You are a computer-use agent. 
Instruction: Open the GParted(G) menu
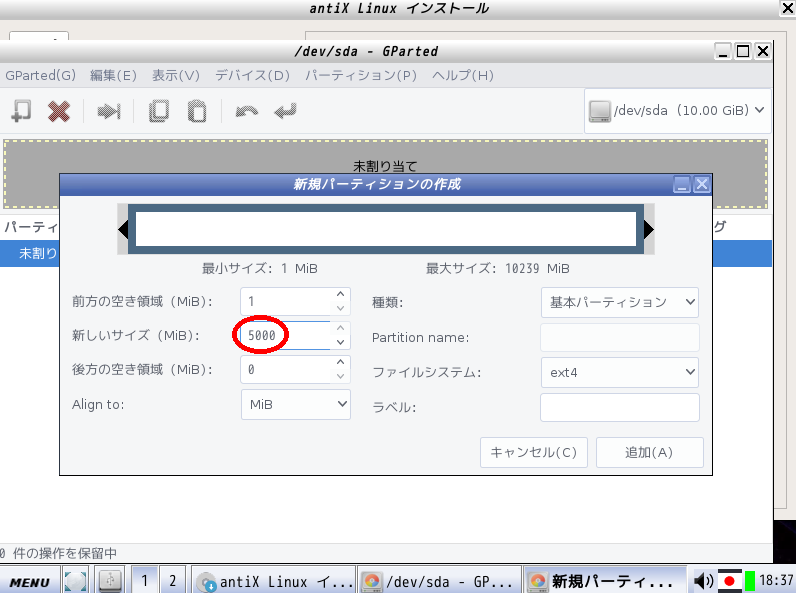click(x=41, y=76)
